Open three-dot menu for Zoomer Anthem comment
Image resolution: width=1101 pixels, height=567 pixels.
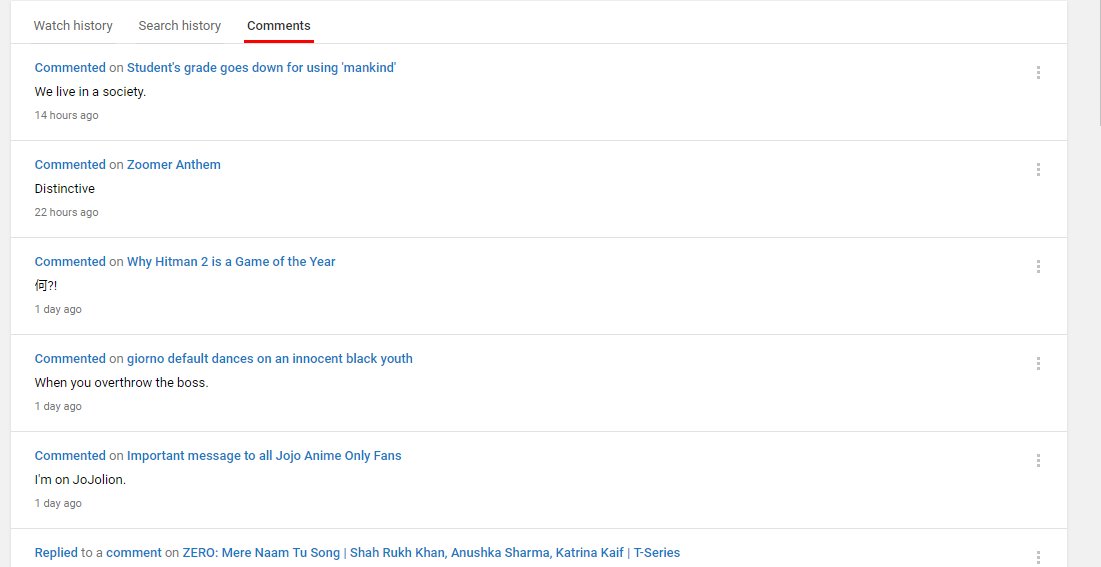1038,169
